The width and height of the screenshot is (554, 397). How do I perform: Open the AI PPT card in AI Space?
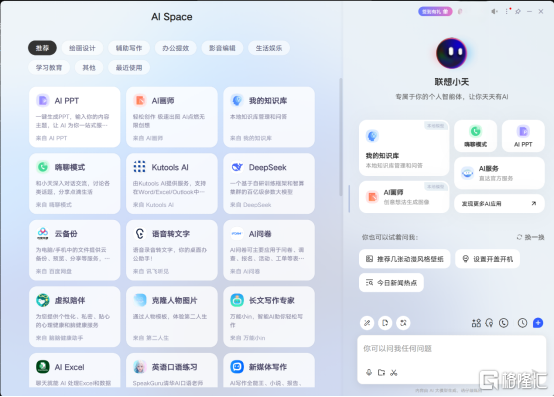[x=75, y=117]
